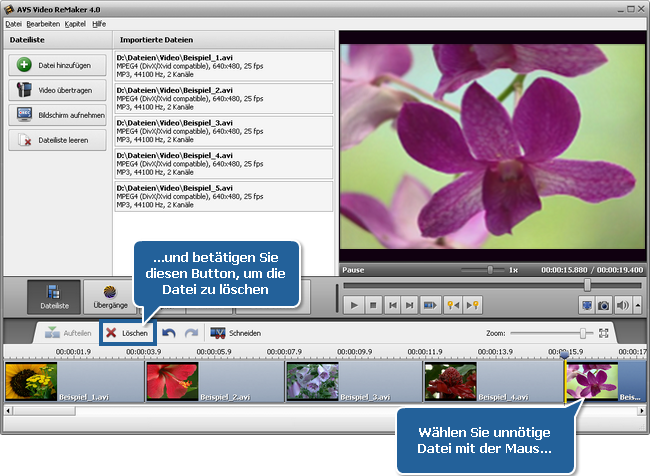Click the playback speed slider handle

click(490, 270)
